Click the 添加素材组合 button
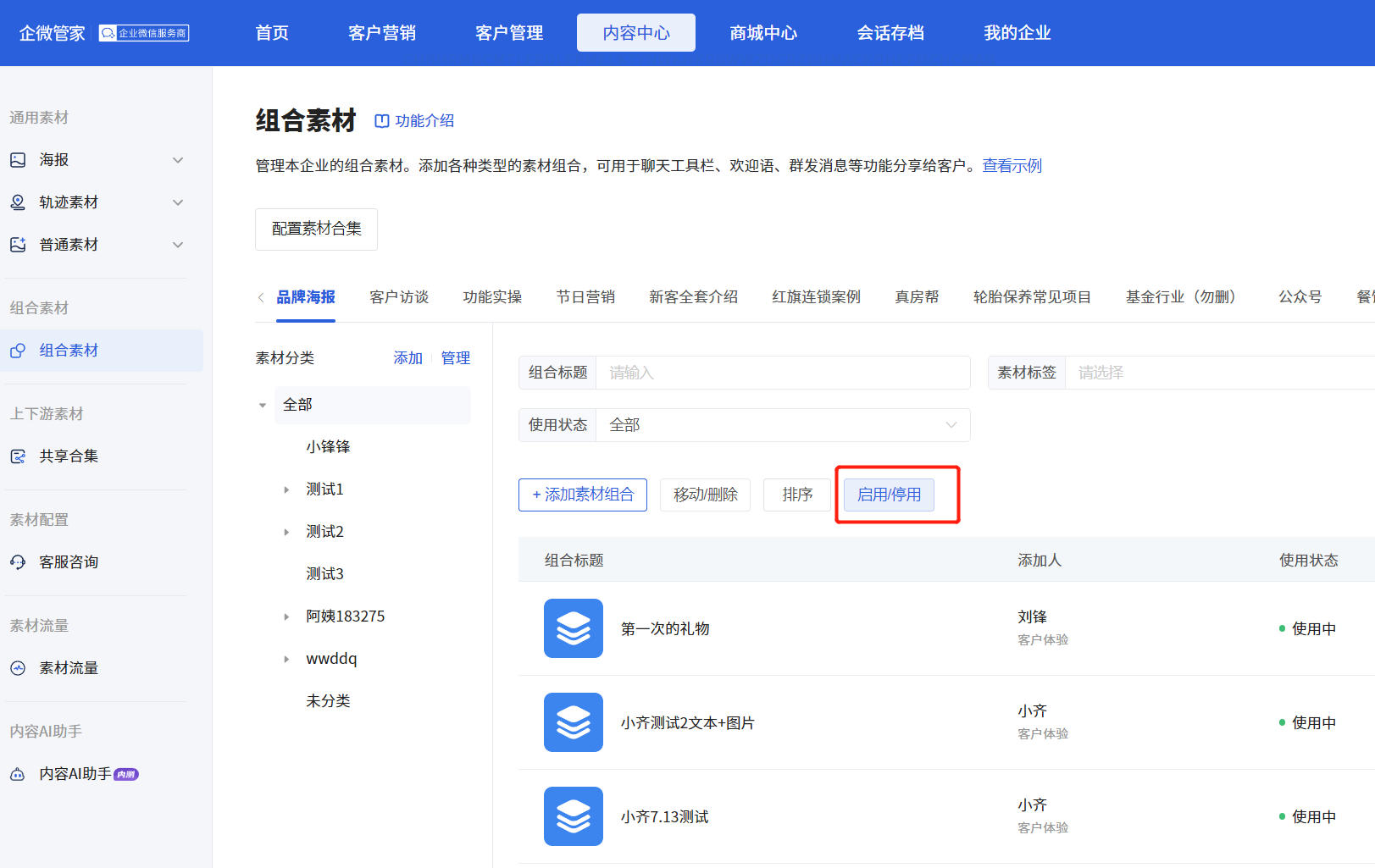This screenshot has width=1375, height=868. point(583,495)
